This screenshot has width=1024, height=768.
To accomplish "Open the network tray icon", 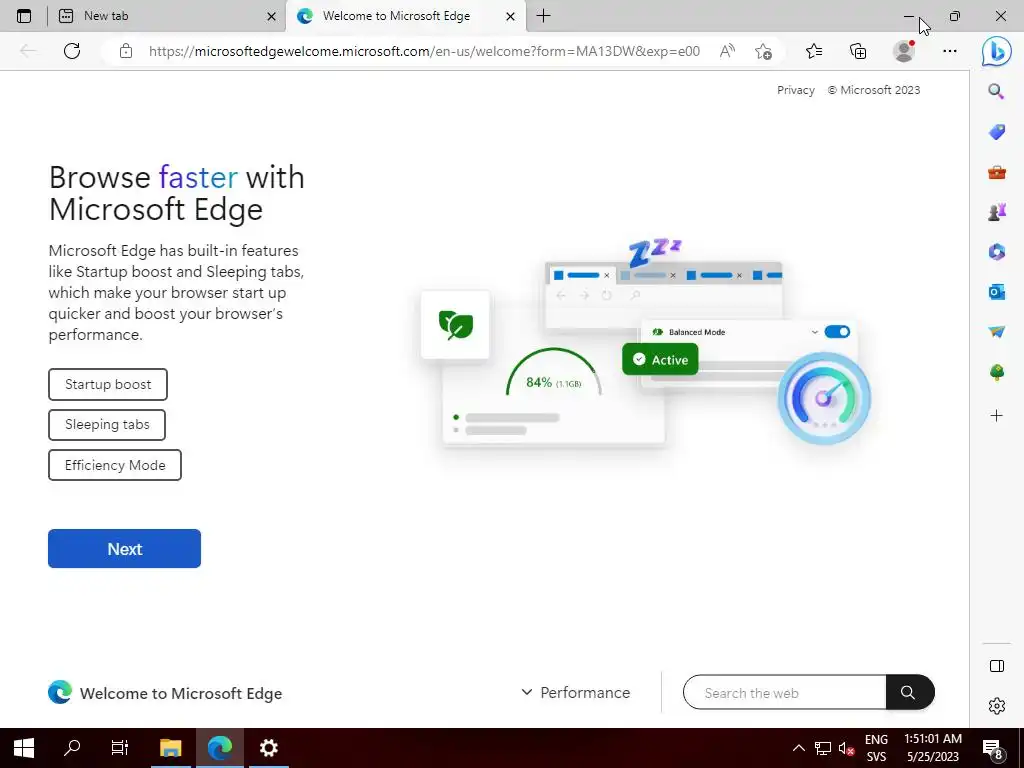I will pyautogui.click(x=823, y=748).
